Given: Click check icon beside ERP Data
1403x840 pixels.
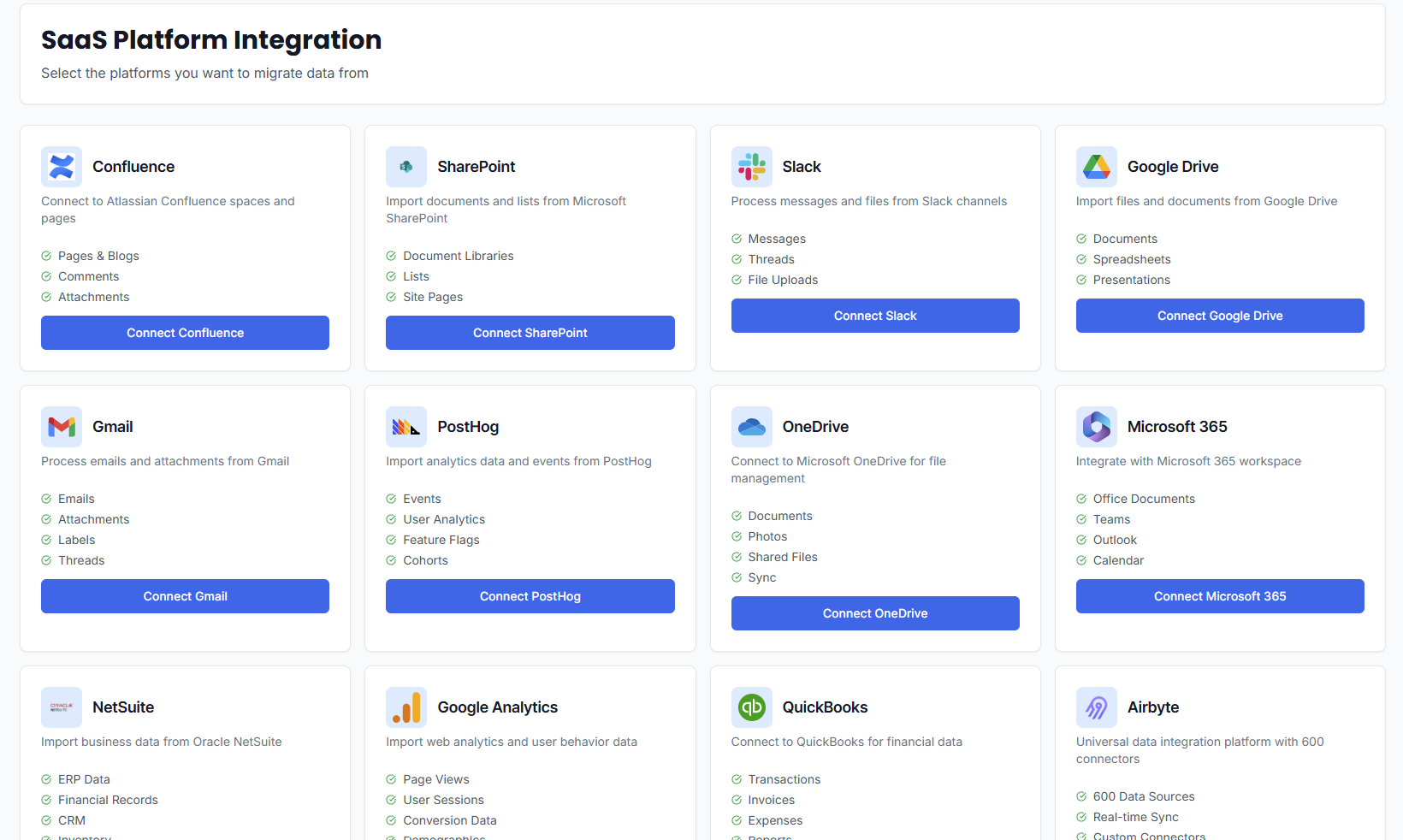Looking at the screenshot, I should pyautogui.click(x=46, y=779).
